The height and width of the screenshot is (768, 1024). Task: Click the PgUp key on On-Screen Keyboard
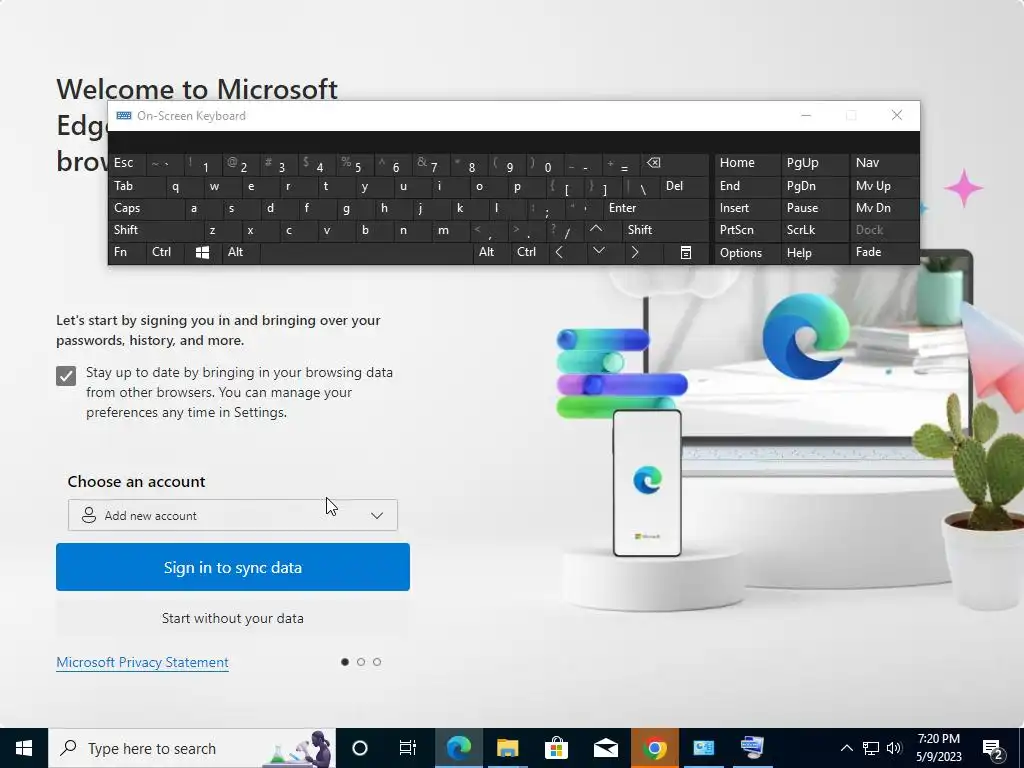click(x=814, y=163)
